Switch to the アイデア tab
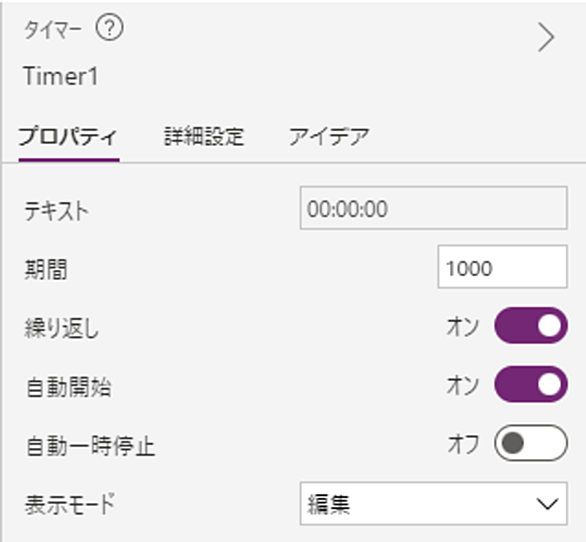The width and height of the screenshot is (586, 542). coord(329,137)
